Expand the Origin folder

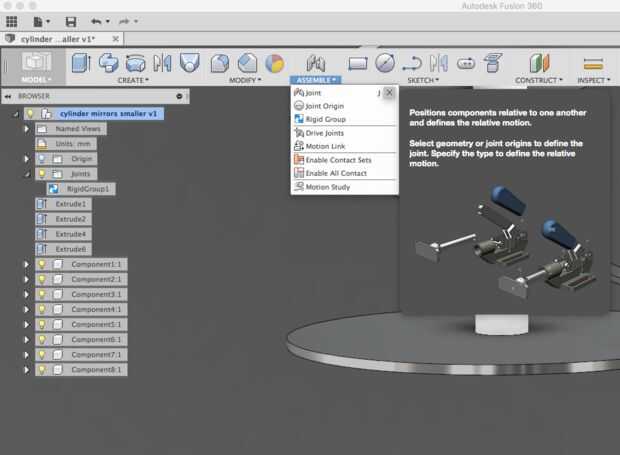point(26,159)
